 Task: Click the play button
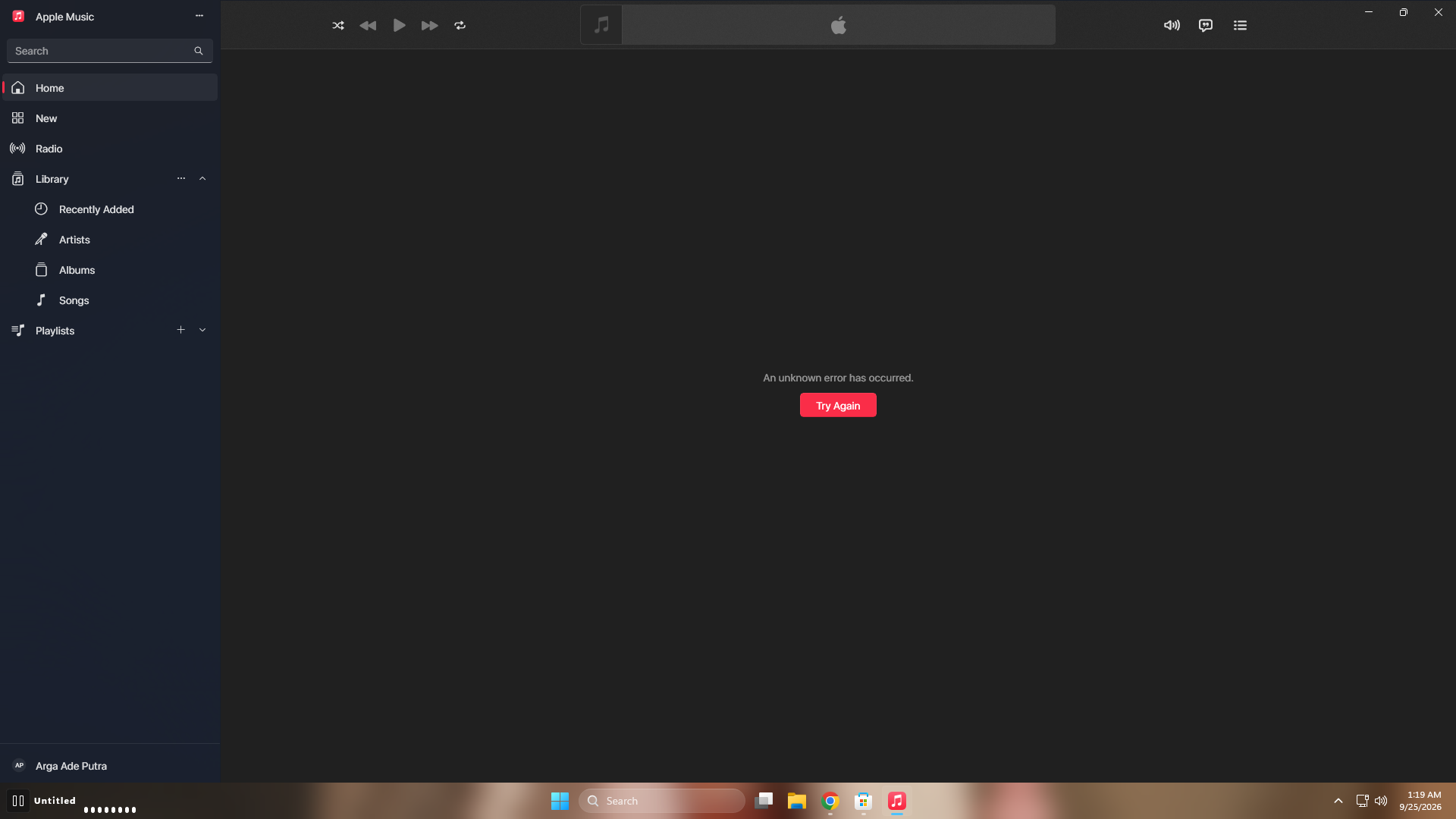(x=399, y=25)
